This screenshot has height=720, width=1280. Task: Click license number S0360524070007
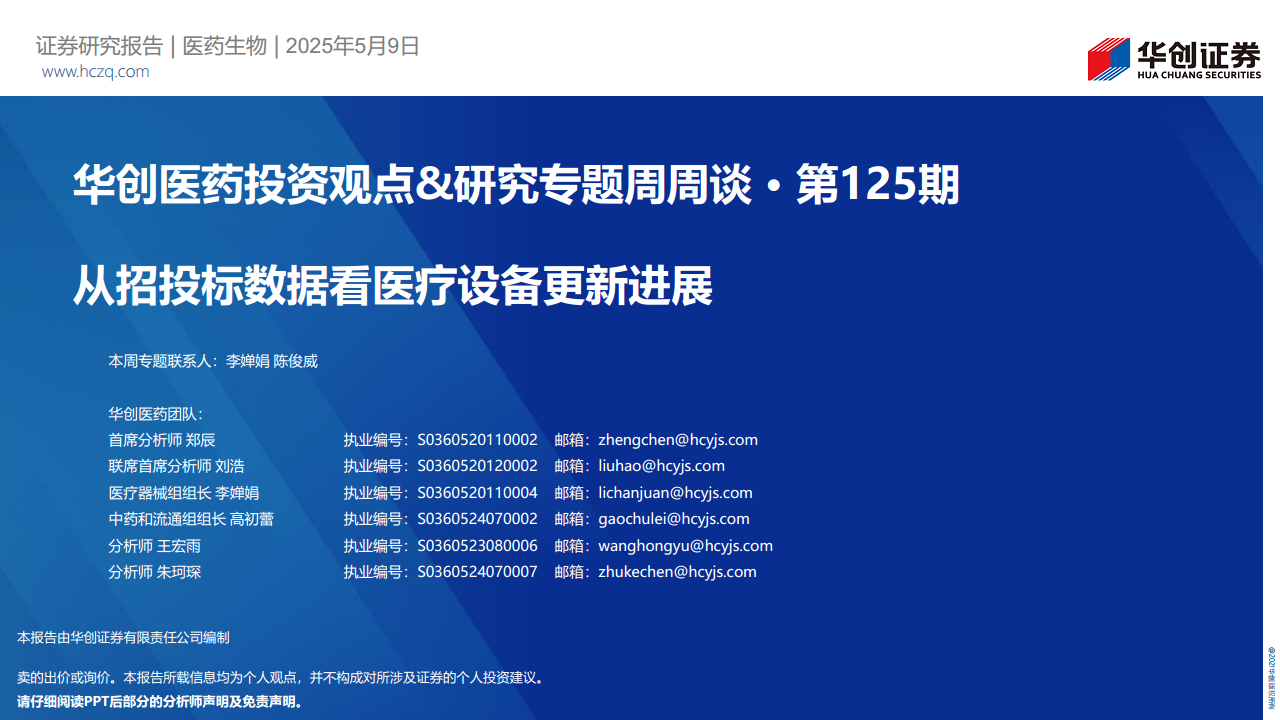pos(477,572)
